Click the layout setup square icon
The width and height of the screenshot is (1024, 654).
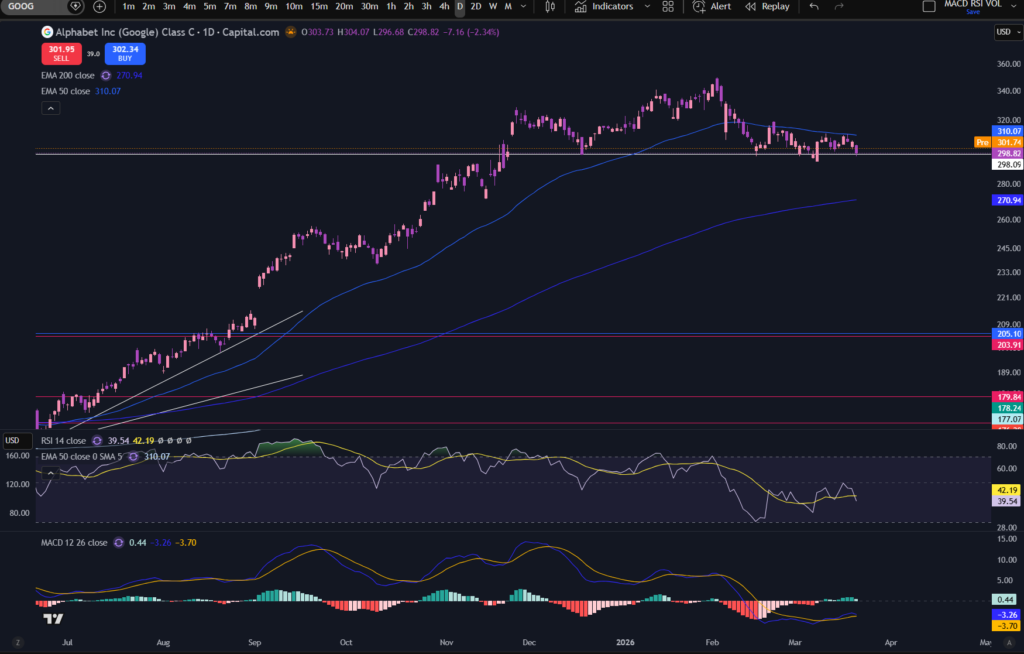pyautogui.click(x=929, y=7)
